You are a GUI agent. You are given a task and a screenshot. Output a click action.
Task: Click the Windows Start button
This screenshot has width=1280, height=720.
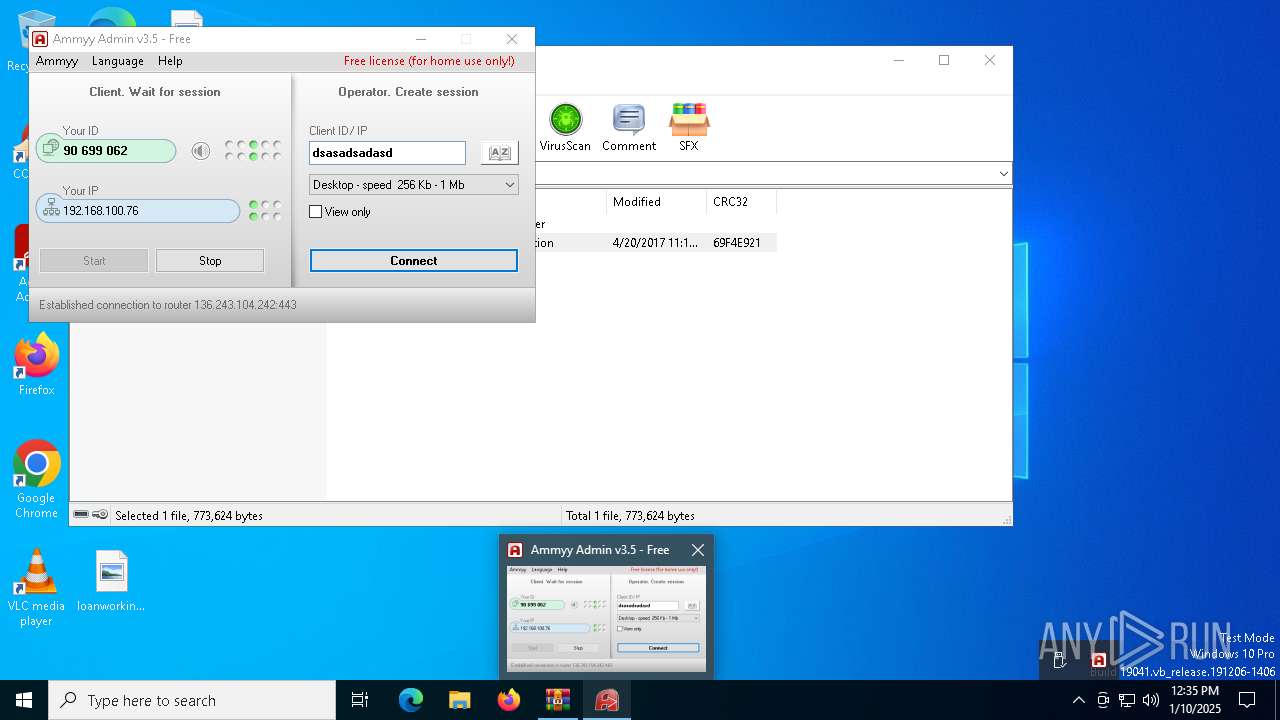(x=24, y=700)
